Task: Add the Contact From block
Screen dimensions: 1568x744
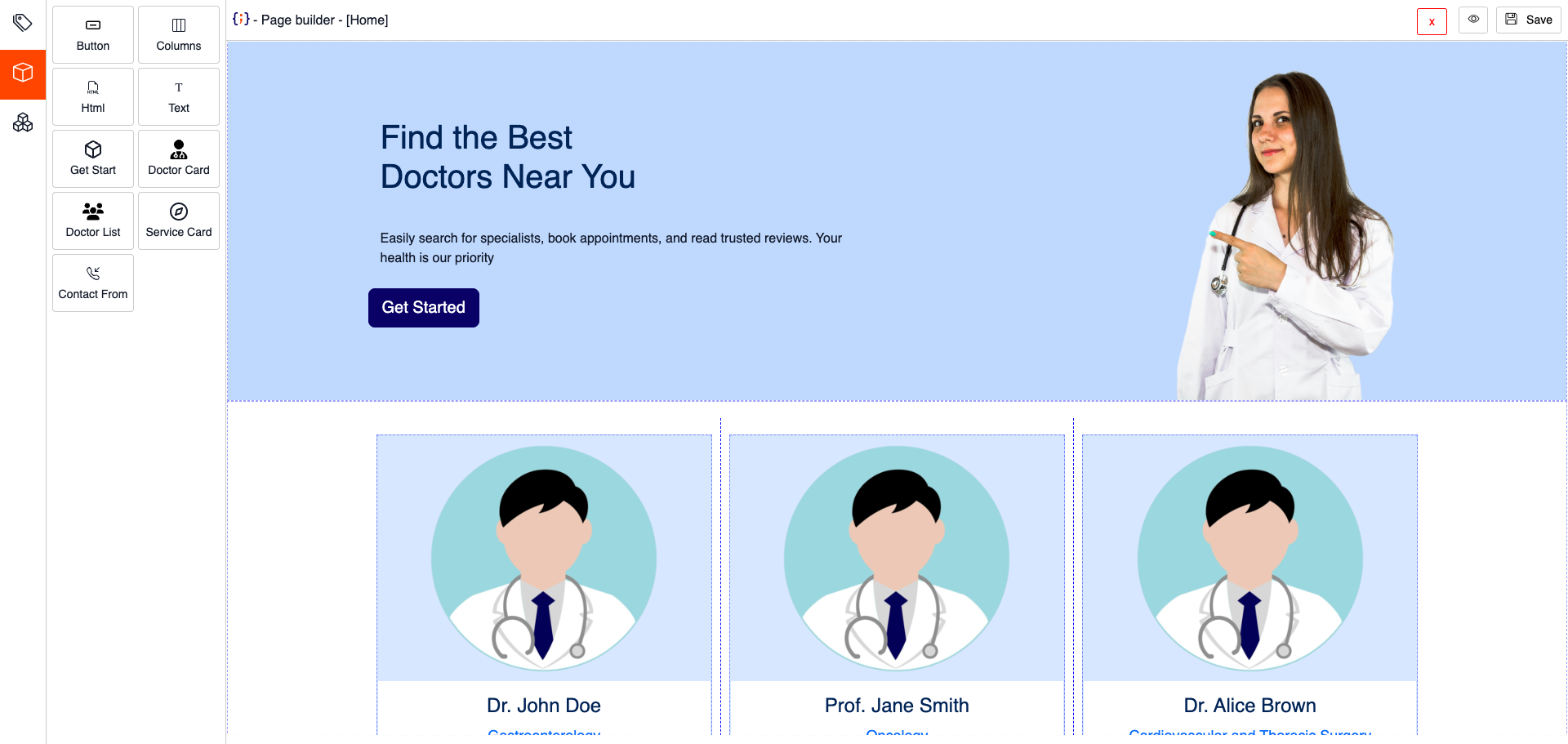Action: (93, 283)
